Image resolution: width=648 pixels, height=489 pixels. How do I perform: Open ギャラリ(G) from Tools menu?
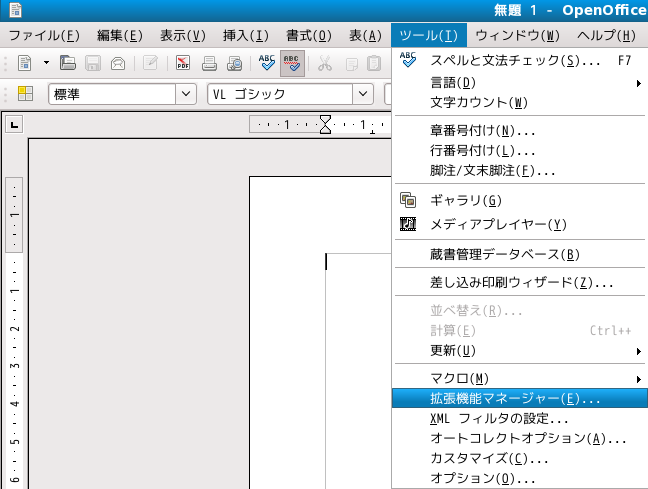(x=520, y=200)
